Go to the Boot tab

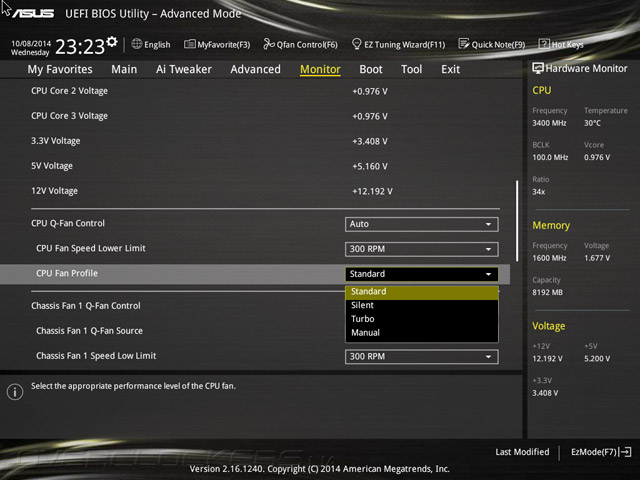(x=371, y=69)
